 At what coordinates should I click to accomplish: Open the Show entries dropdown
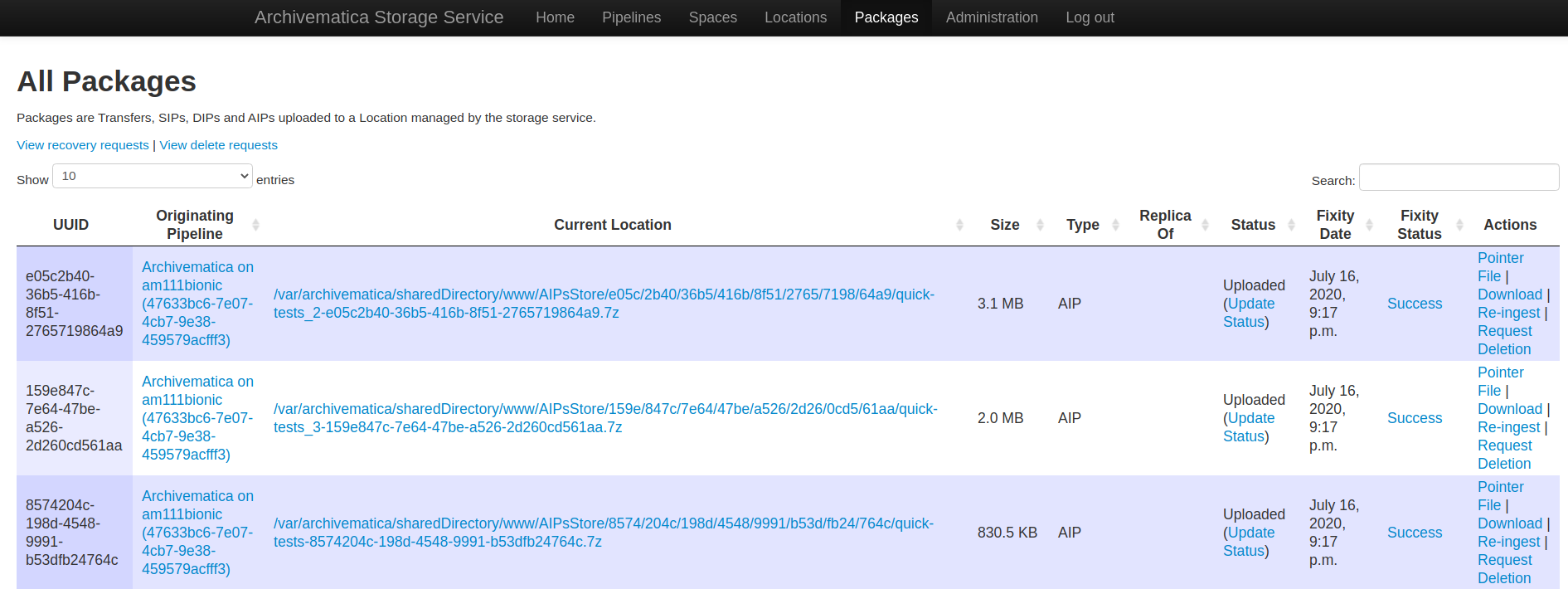[153, 176]
